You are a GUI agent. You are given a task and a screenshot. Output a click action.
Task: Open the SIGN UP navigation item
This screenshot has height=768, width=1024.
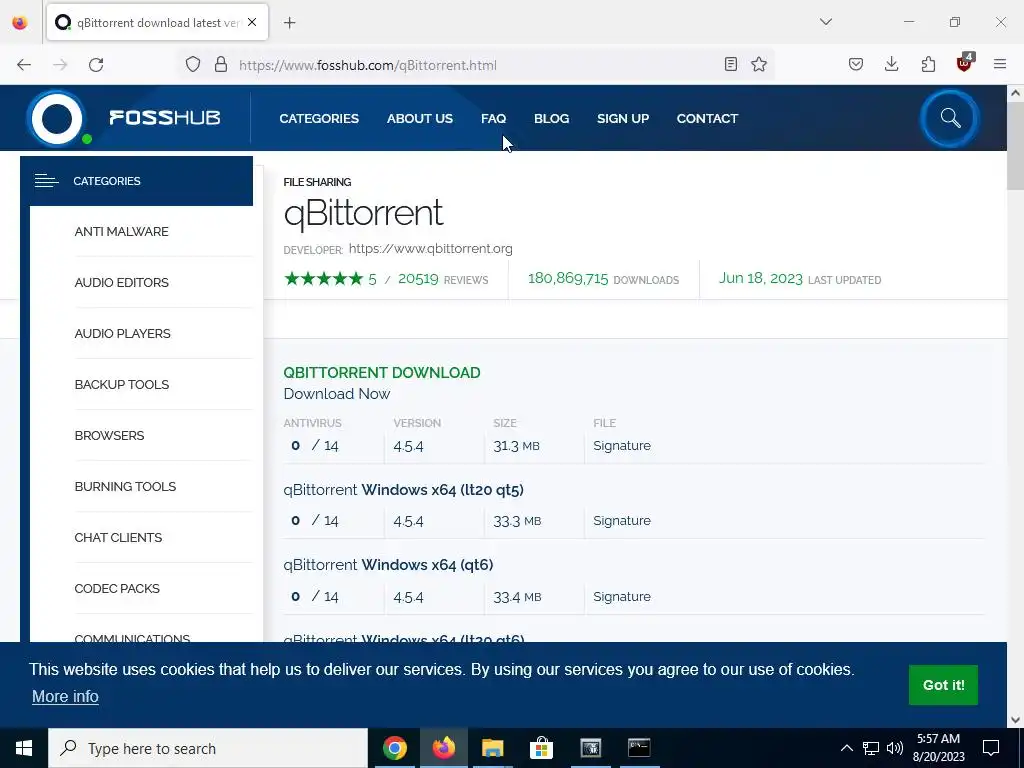(x=622, y=119)
